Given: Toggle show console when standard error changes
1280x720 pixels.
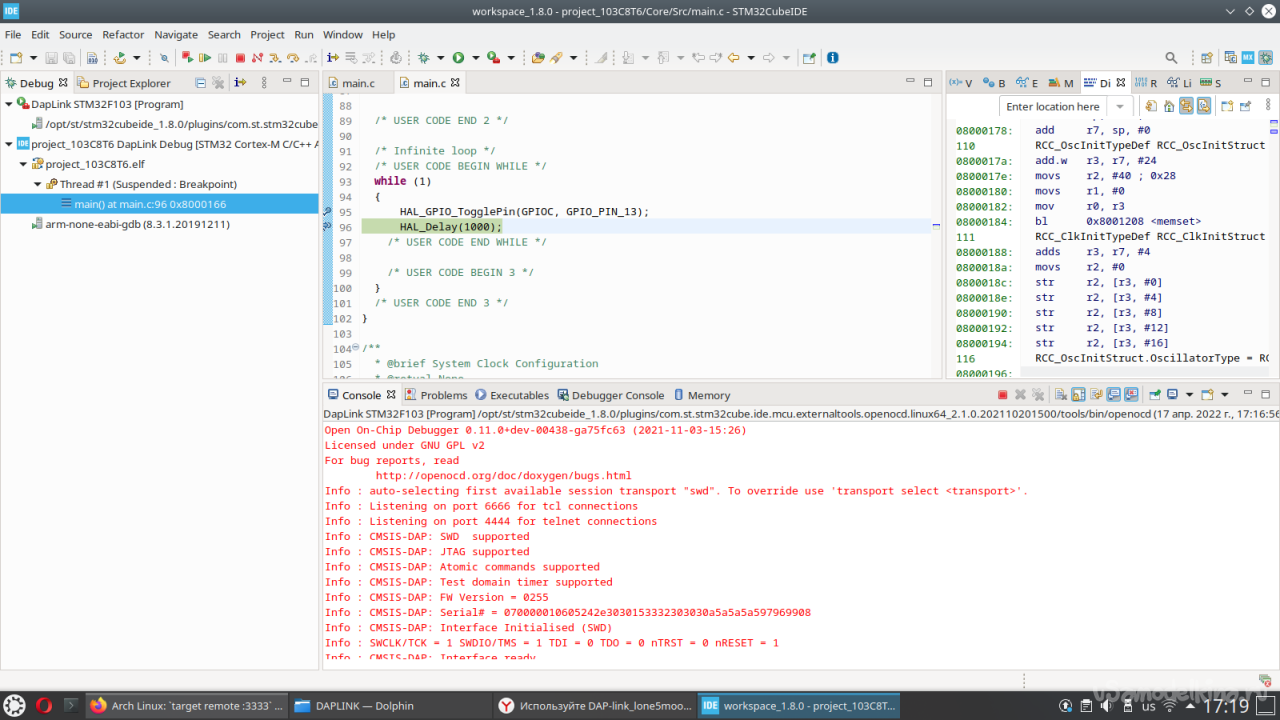Looking at the screenshot, I should 1131,395.
